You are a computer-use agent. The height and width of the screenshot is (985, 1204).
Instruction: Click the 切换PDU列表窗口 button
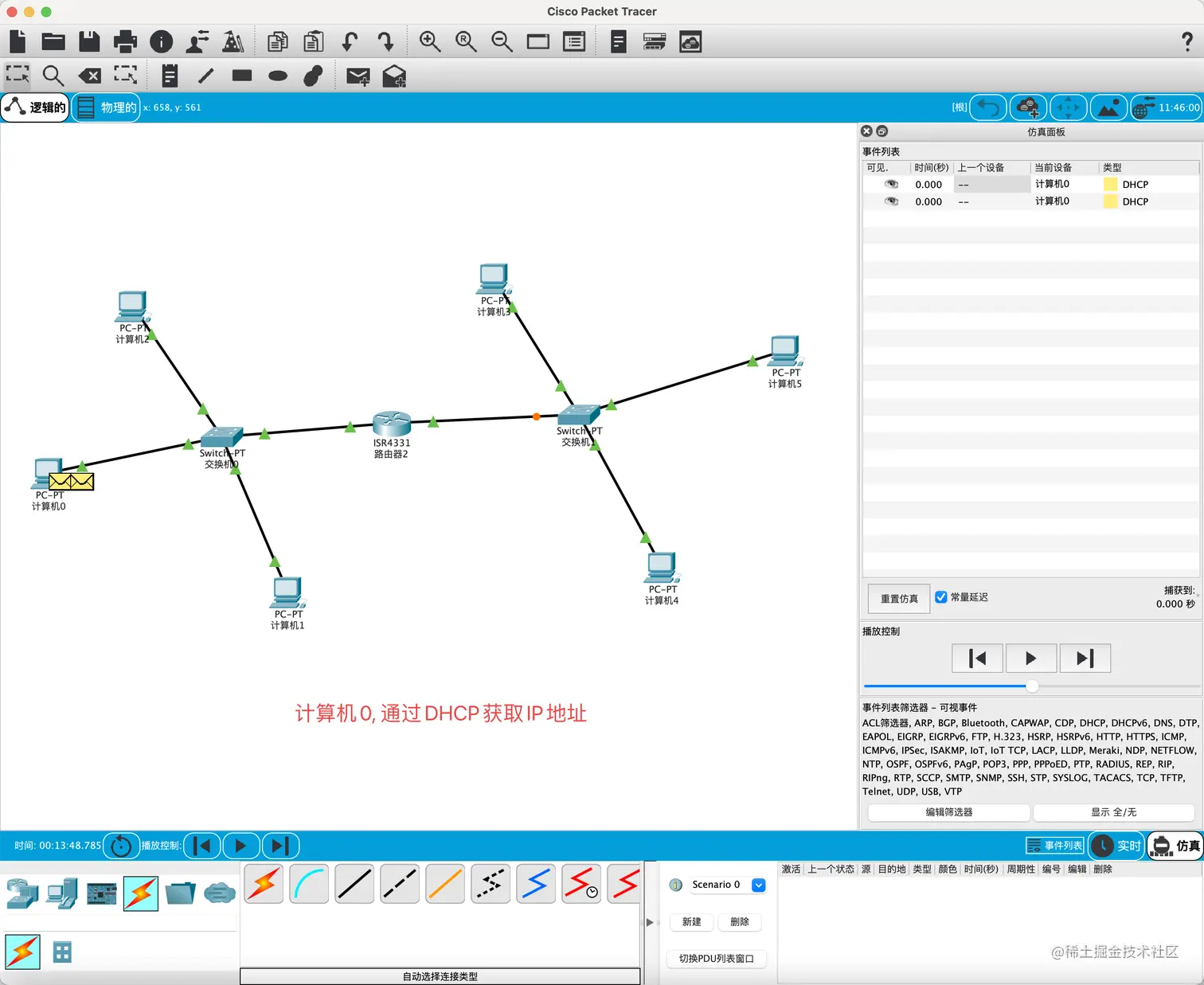[x=716, y=959]
